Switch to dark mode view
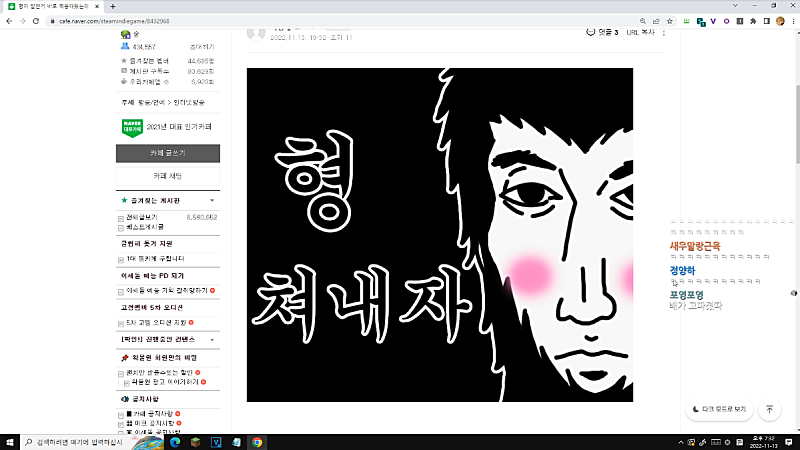This screenshot has width=800, height=450. coord(719,409)
